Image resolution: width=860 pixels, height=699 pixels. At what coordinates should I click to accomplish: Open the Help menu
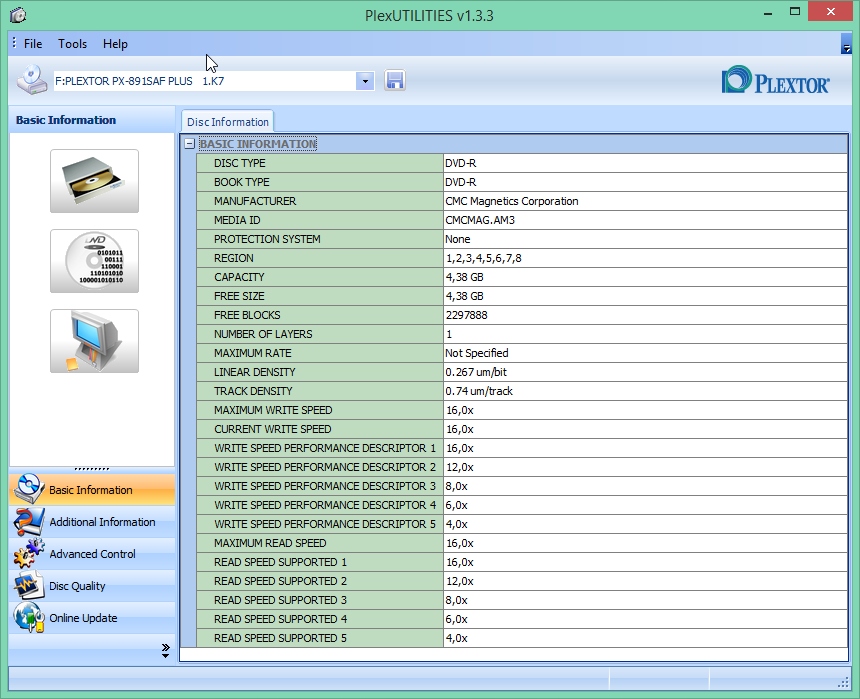pos(115,44)
